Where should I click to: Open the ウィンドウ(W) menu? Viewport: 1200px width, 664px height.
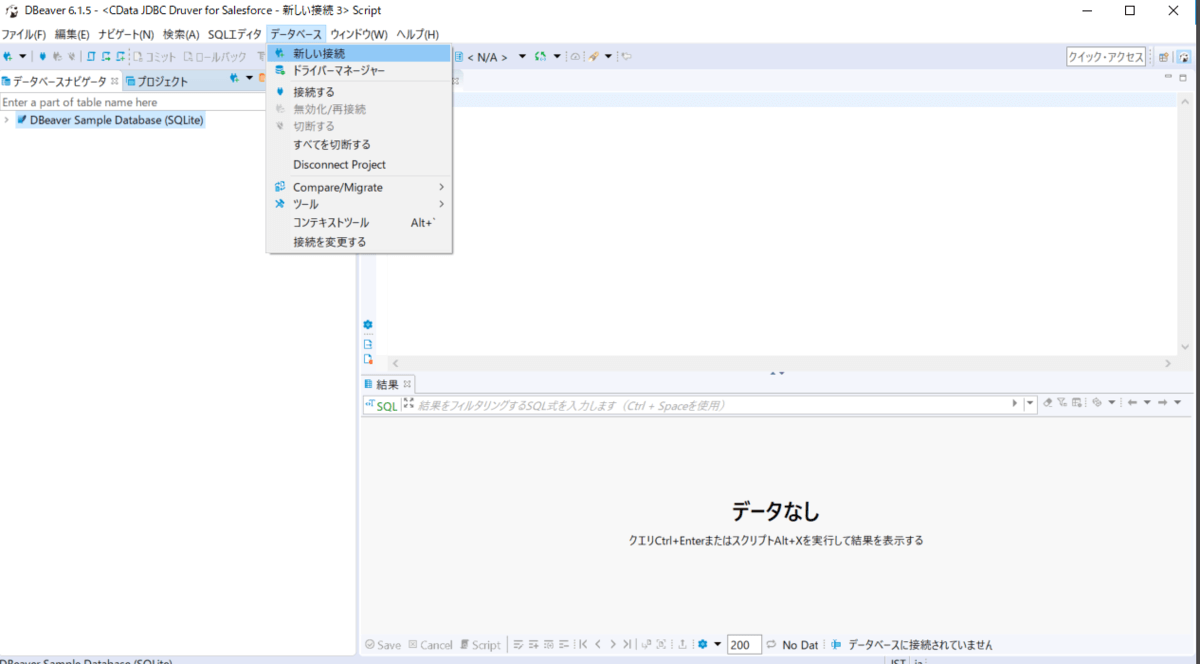tap(359, 34)
